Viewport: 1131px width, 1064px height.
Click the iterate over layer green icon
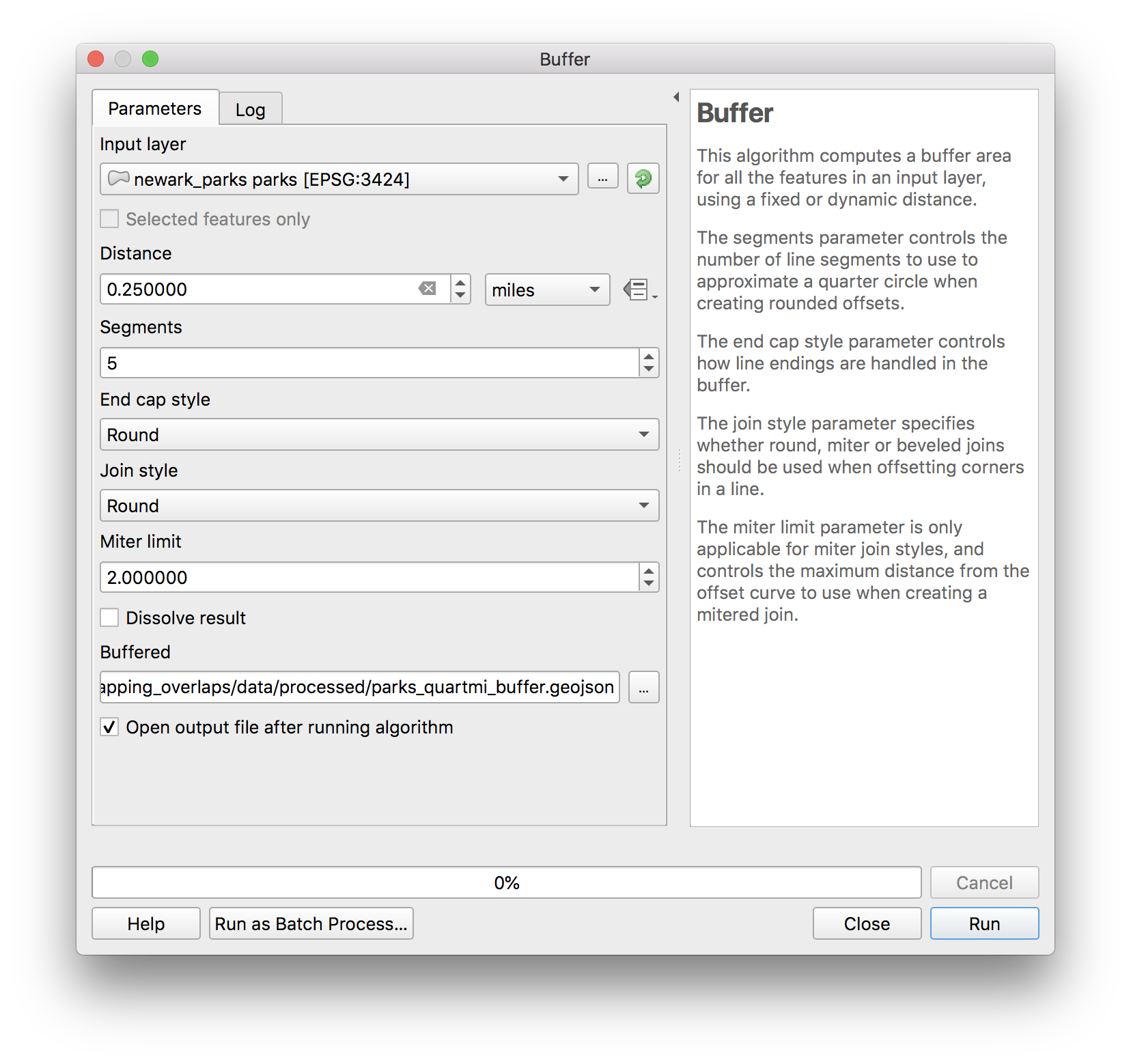click(x=643, y=179)
